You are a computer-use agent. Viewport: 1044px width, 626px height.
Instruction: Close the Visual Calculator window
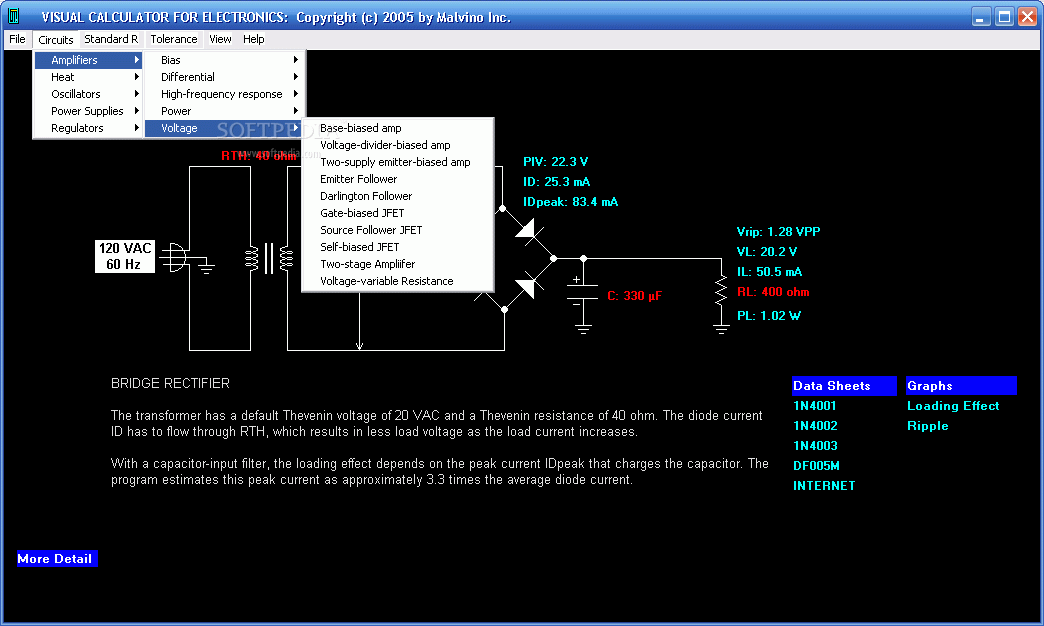[1027, 17]
